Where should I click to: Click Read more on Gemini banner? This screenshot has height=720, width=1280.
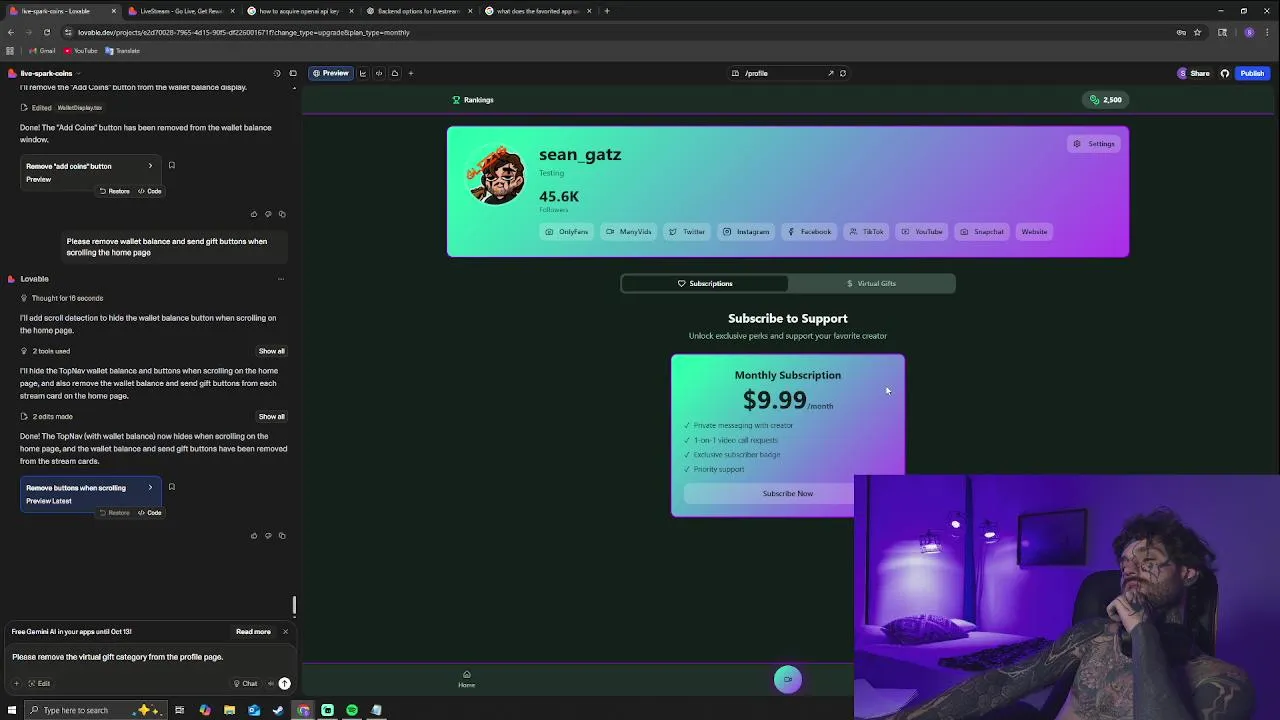(x=253, y=631)
